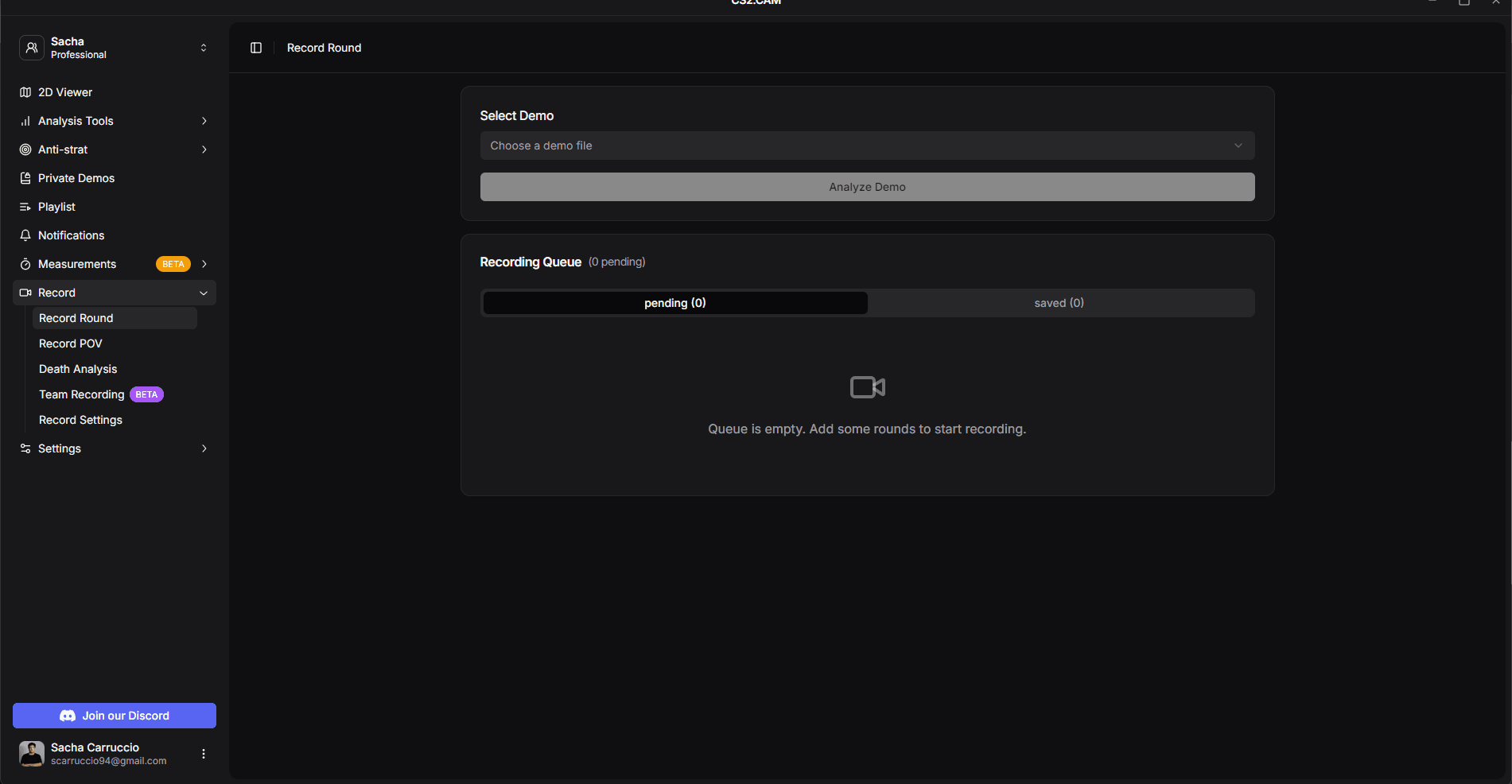The width and height of the screenshot is (1512, 784).
Task: Open the Death Analysis page
Action: (x=78, y=369)
